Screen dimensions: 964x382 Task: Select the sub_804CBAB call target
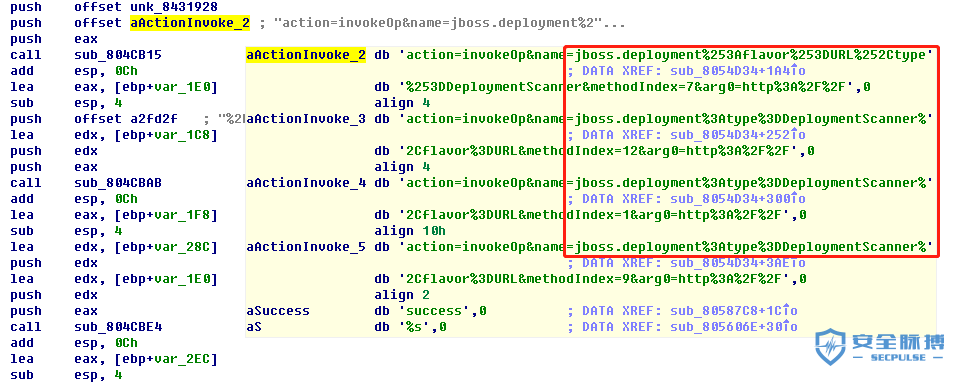[x=118, y=183]
